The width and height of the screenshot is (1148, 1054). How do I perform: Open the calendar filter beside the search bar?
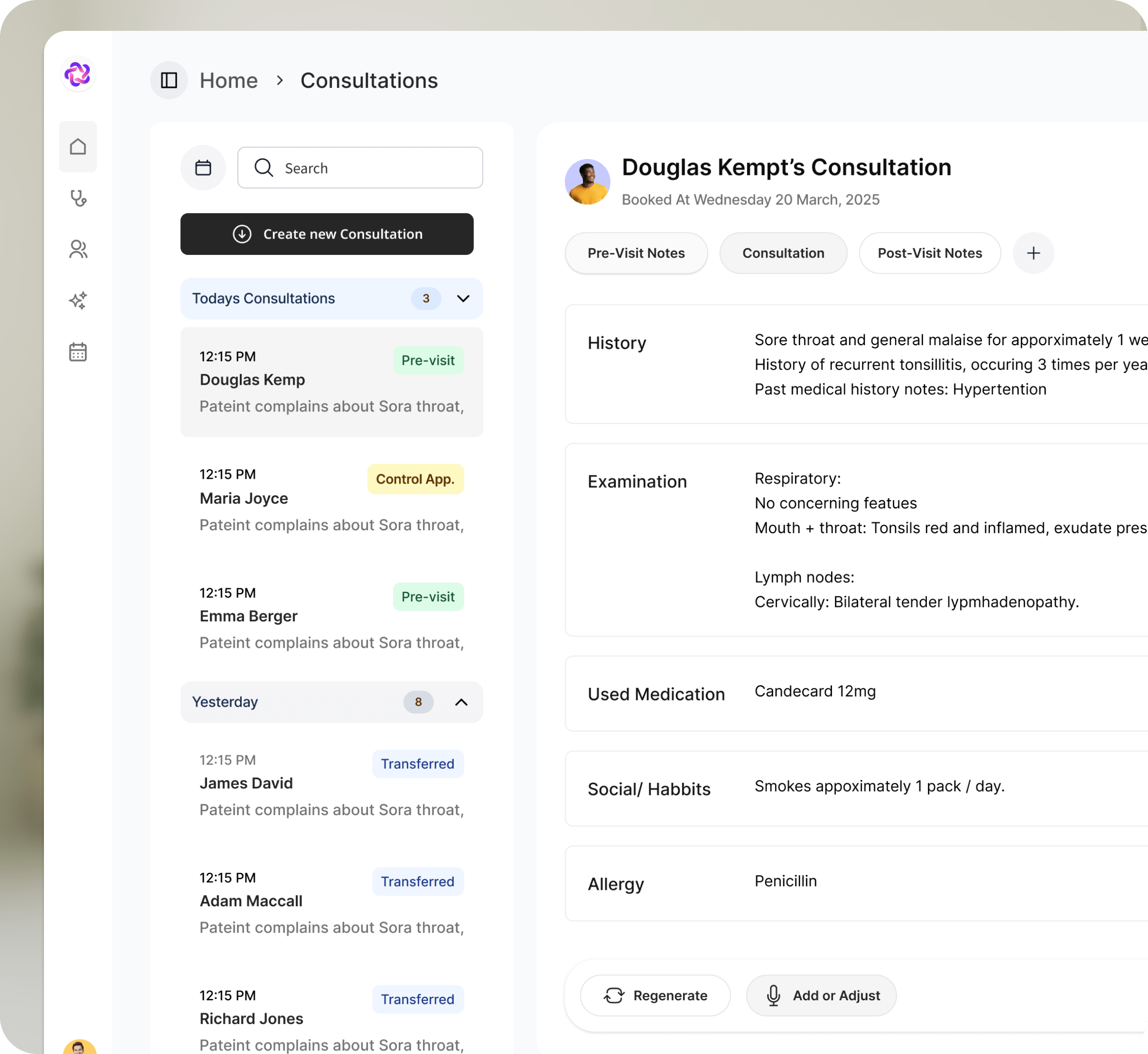tap(203, 167)
